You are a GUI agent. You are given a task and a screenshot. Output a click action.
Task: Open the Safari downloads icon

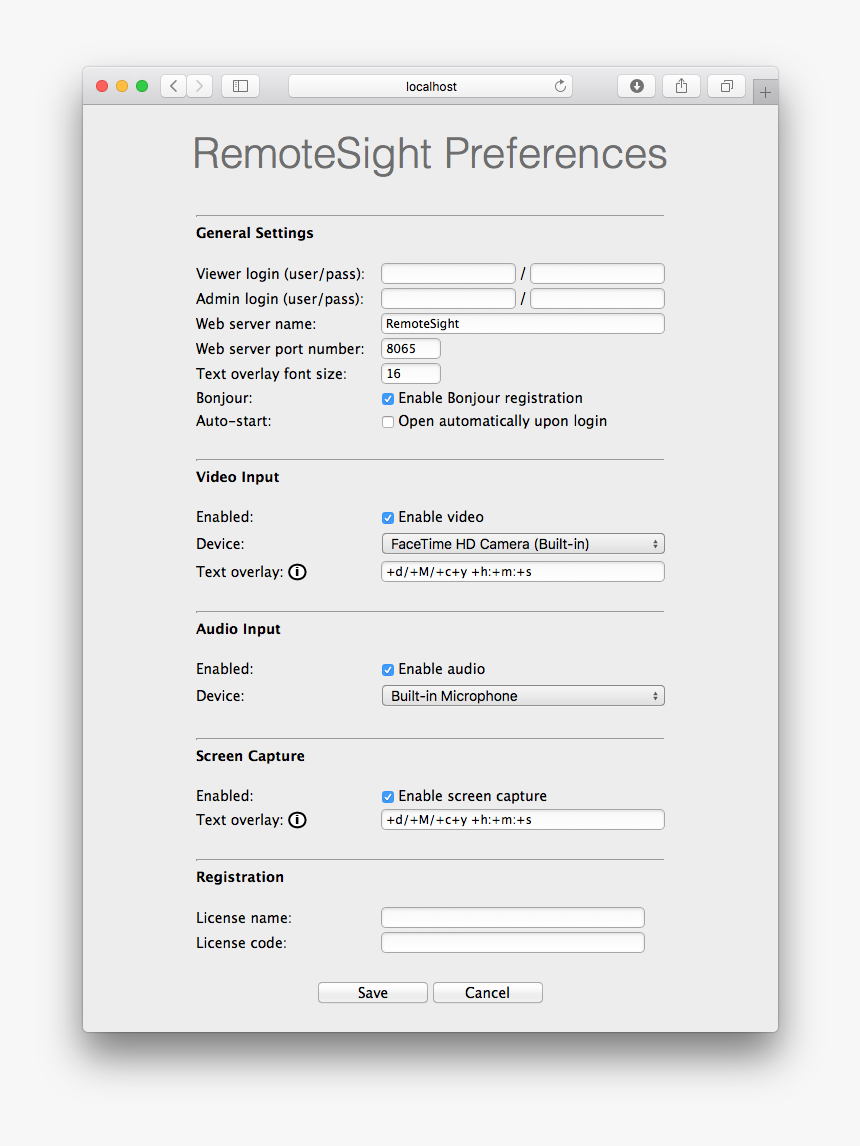[636, 86]
